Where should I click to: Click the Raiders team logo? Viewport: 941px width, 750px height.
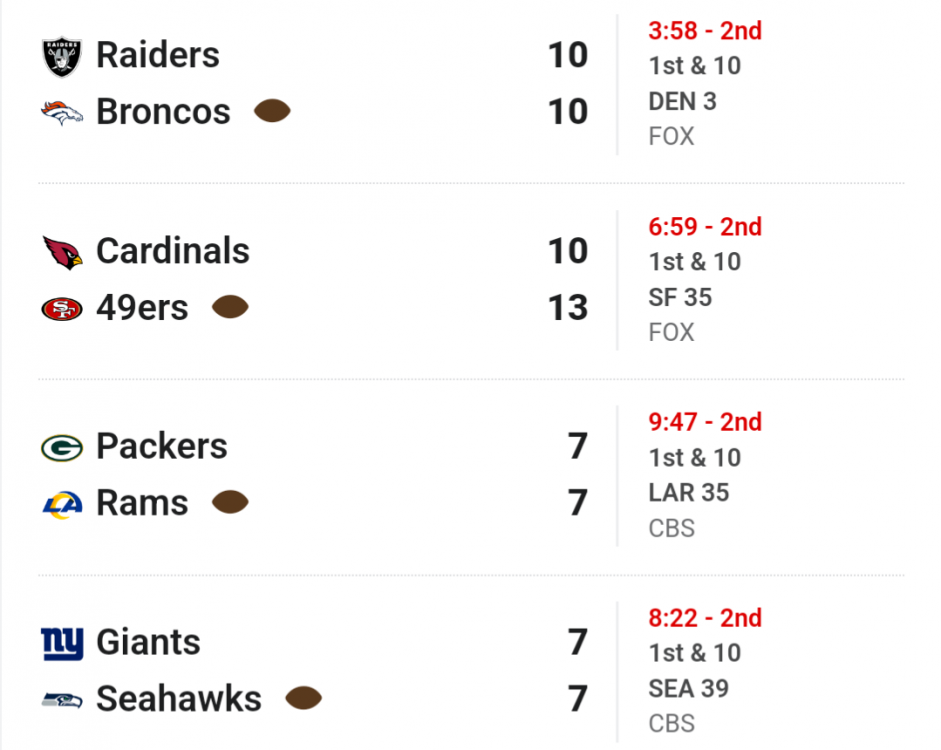[x=62, y=56]
